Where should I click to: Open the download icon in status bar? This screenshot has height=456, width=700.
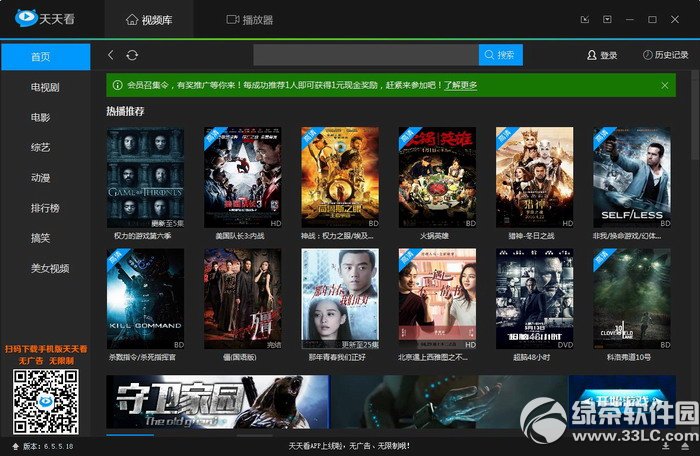tap(666, 446)
